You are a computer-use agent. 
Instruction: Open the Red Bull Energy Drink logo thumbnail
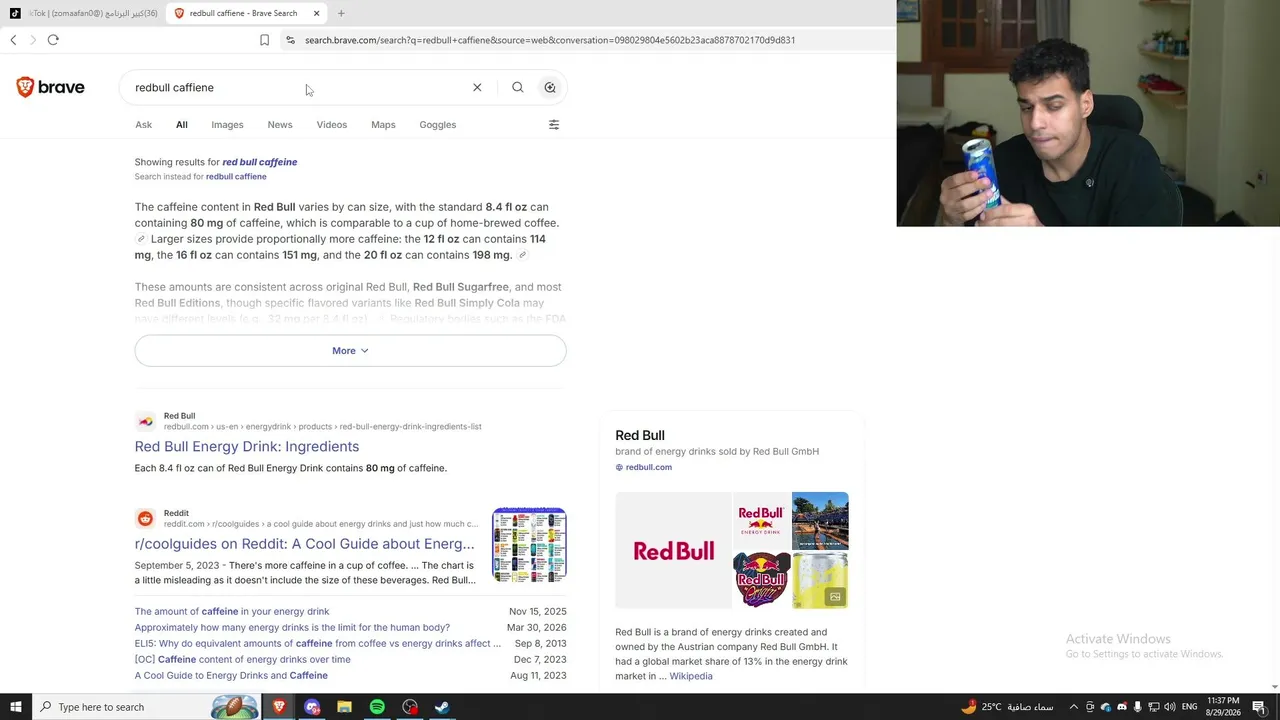pos(761,521)
